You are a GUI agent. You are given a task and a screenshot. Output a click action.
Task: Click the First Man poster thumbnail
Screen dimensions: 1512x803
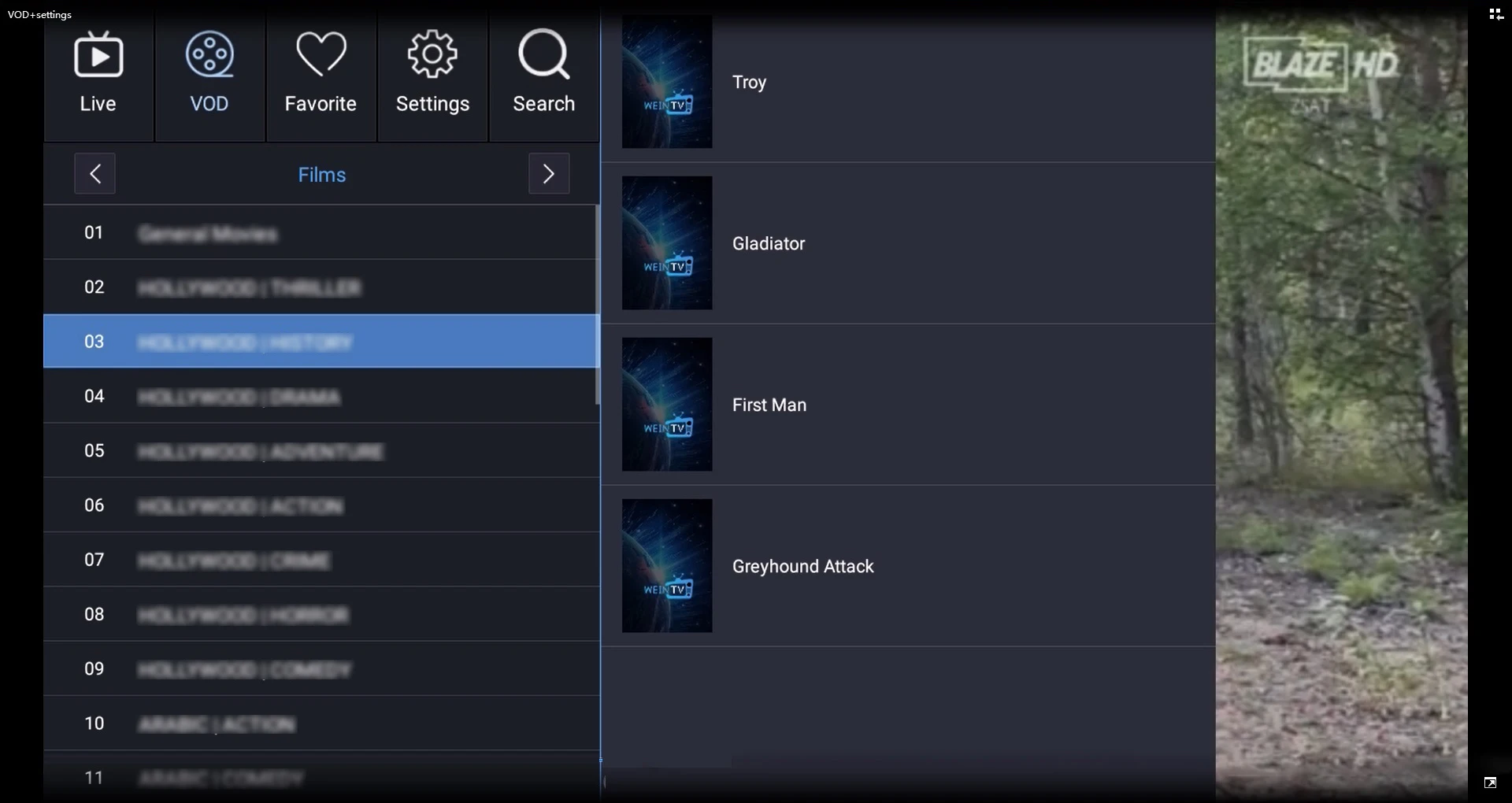pyautogui.click(x=667, y=405)
